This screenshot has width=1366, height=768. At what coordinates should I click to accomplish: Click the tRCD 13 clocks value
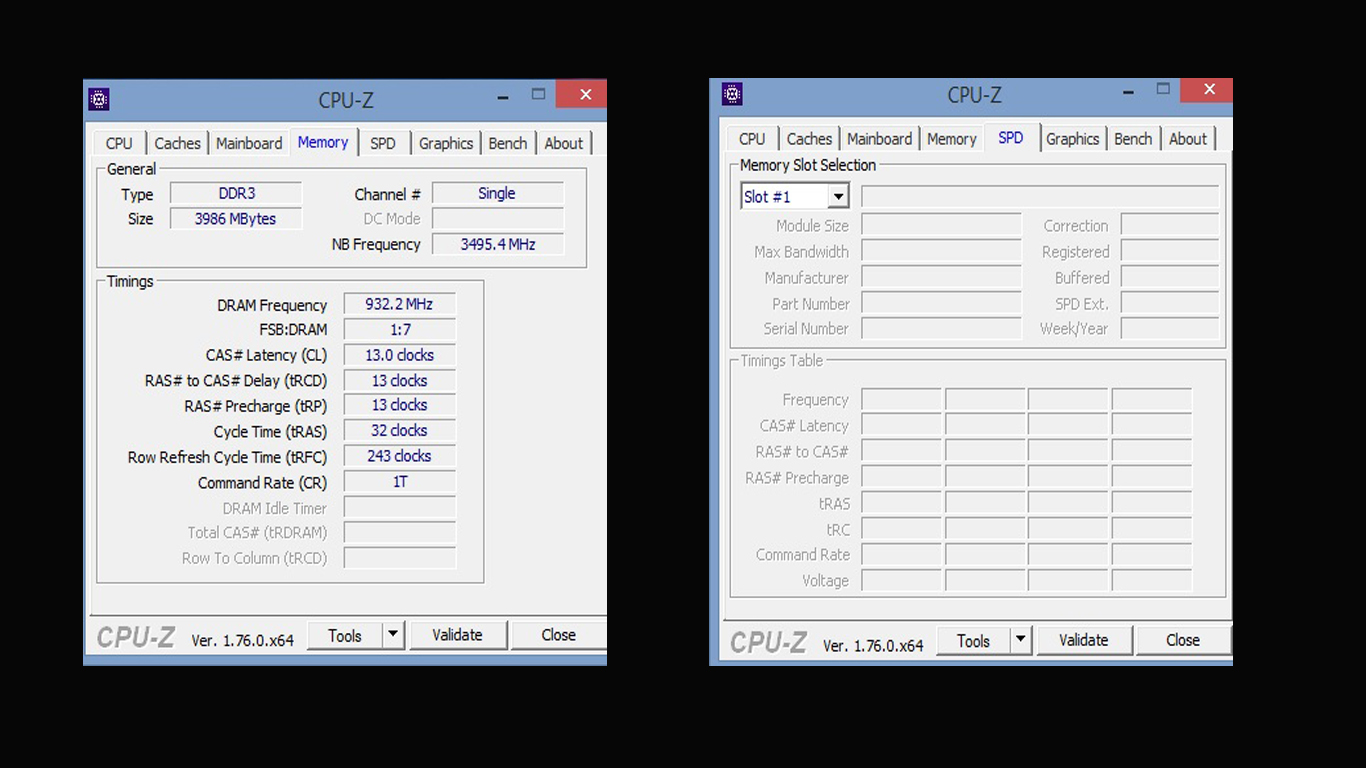coord(400,381)
